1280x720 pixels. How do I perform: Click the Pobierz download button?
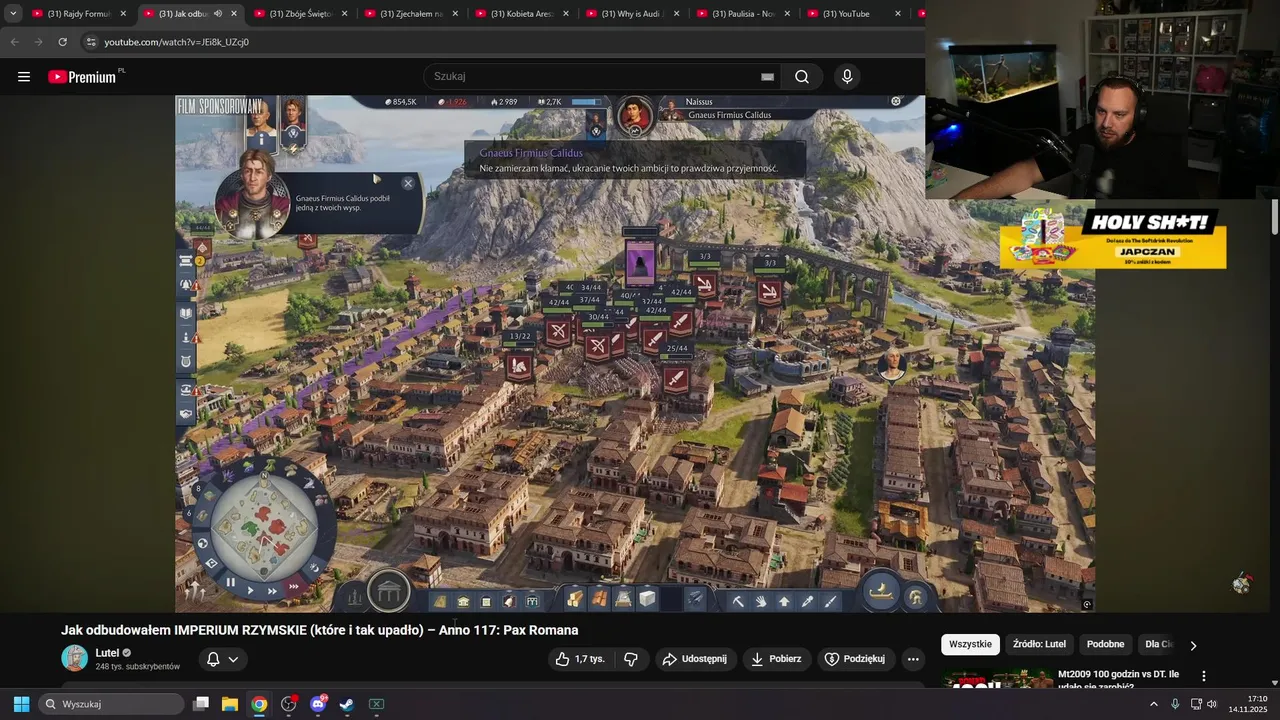click(x=776, y=659)
